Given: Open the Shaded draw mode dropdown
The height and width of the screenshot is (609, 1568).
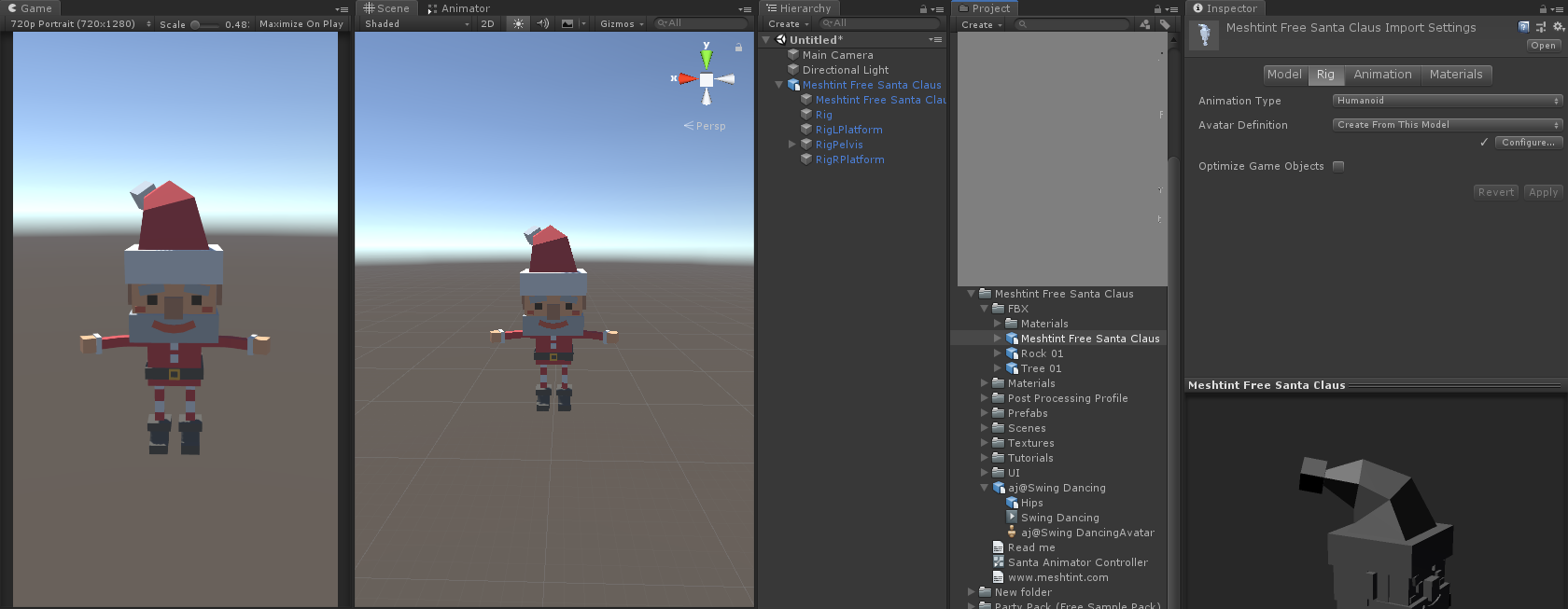Looking at the screenshot, I should 416,23.
